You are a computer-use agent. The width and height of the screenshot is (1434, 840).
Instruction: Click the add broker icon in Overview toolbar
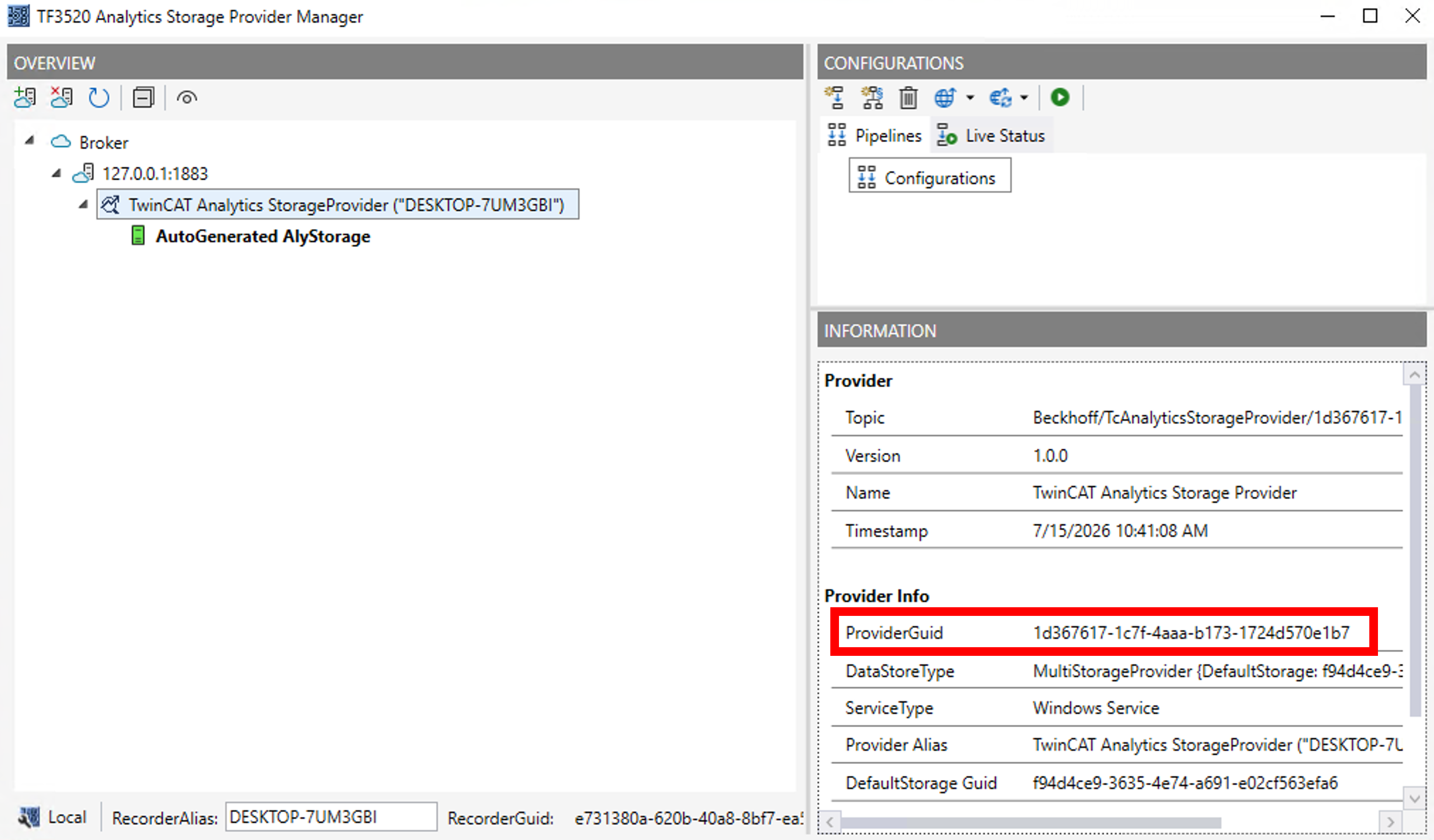pos(25,98)
